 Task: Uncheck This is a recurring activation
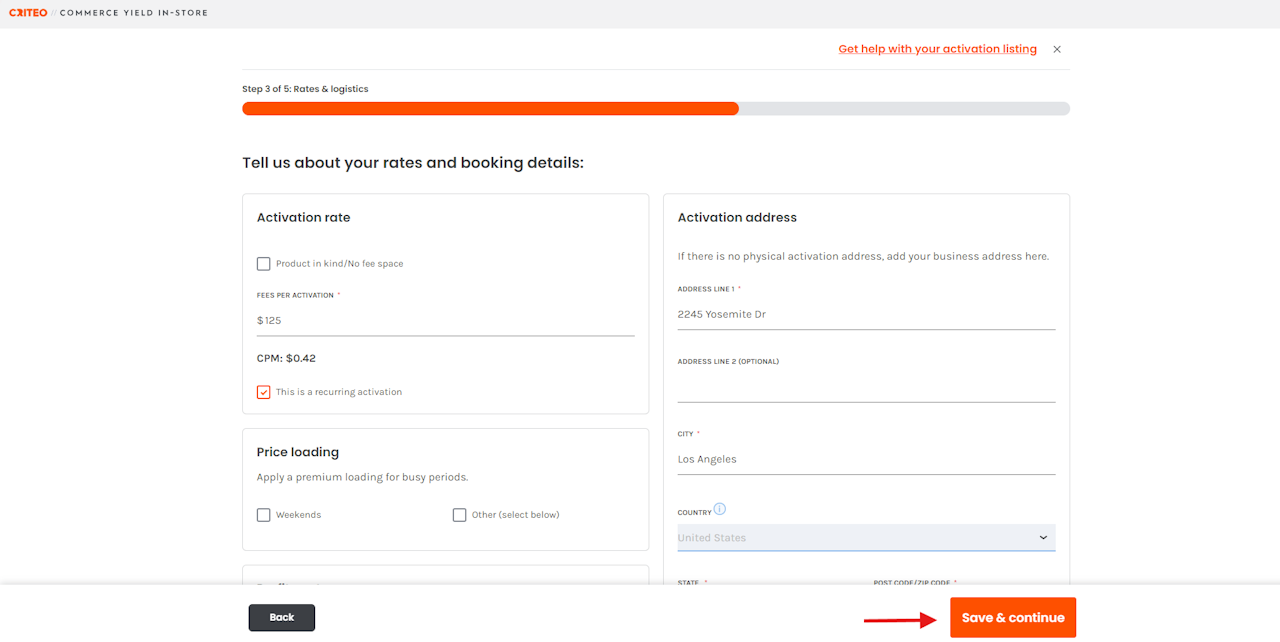coord(264,392)
